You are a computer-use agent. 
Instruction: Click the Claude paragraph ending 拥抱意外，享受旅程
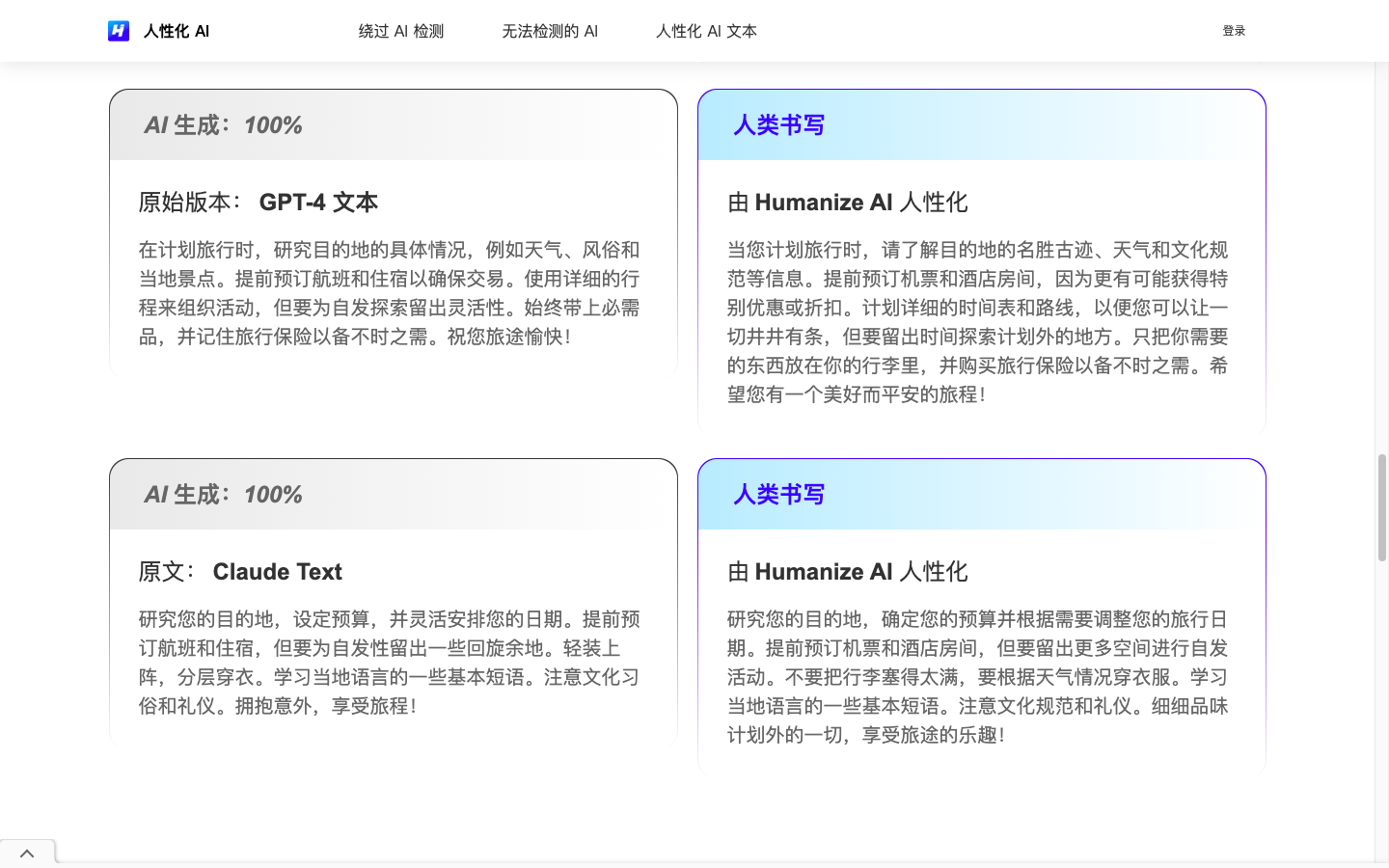coord(389,663)
